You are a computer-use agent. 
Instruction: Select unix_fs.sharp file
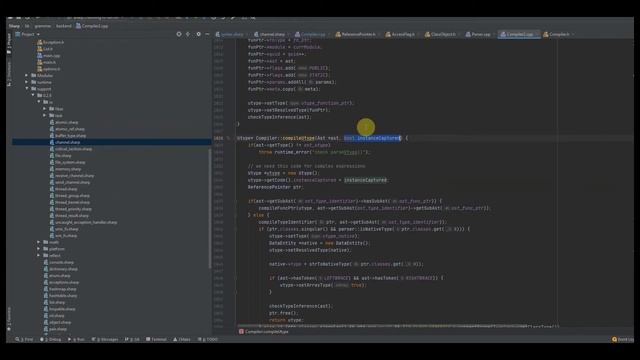tap(64, 229)
